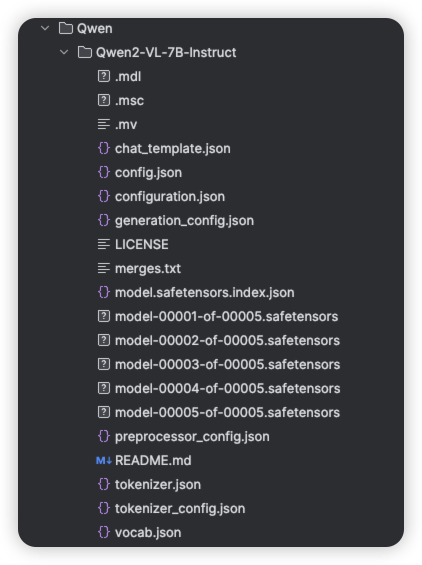Select configuration.json in the tree
The width and height of the screenshot is (422, 565).
pos(170,196)
